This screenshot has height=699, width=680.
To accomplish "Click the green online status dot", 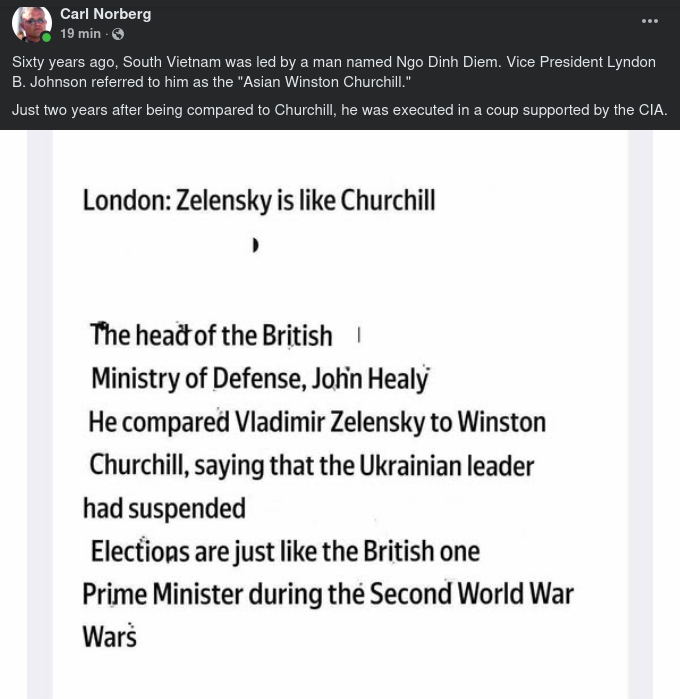I will (46, 38).
